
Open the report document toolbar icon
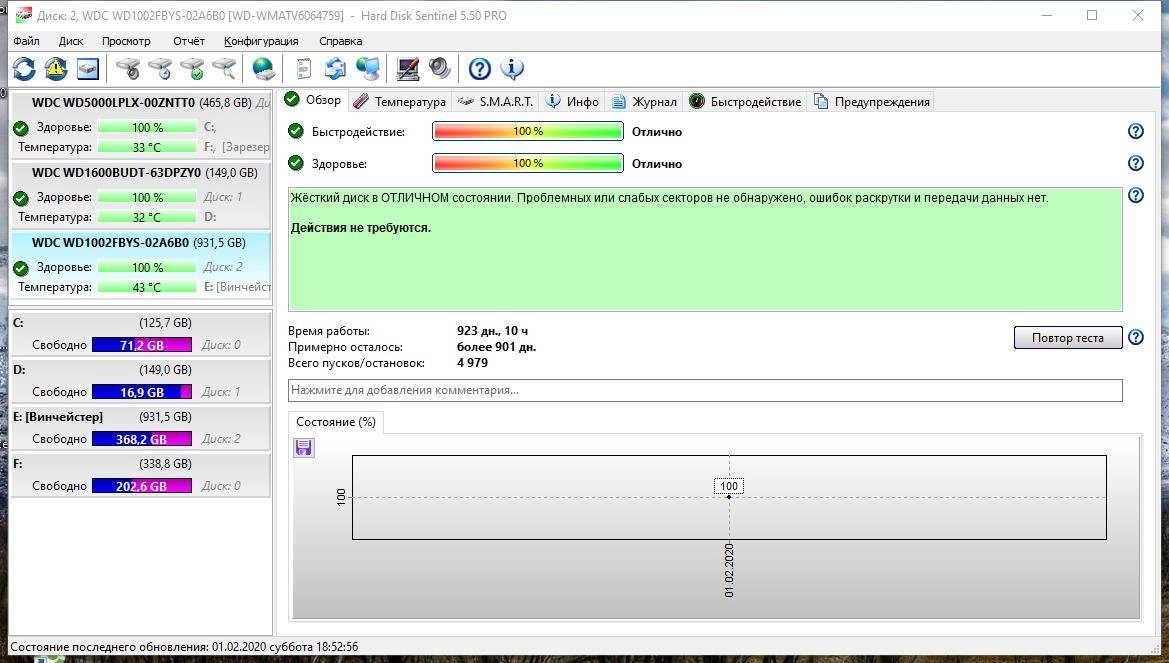[303, 69]
